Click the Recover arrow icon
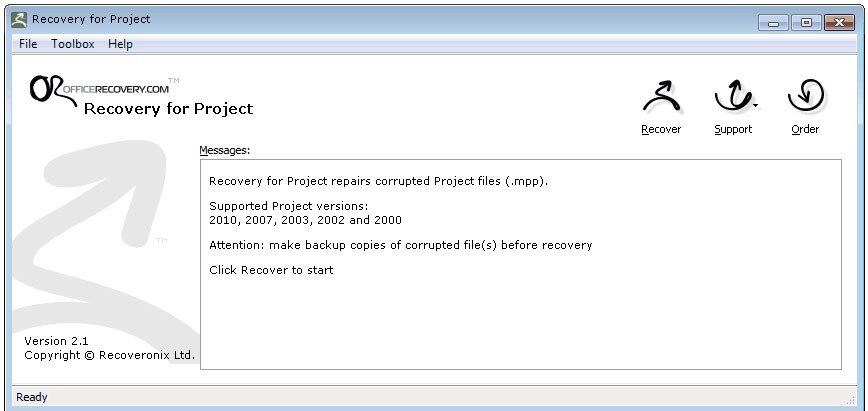Image resolution: width=868 pixels, height=411 pixels. [x=660, y=97]
